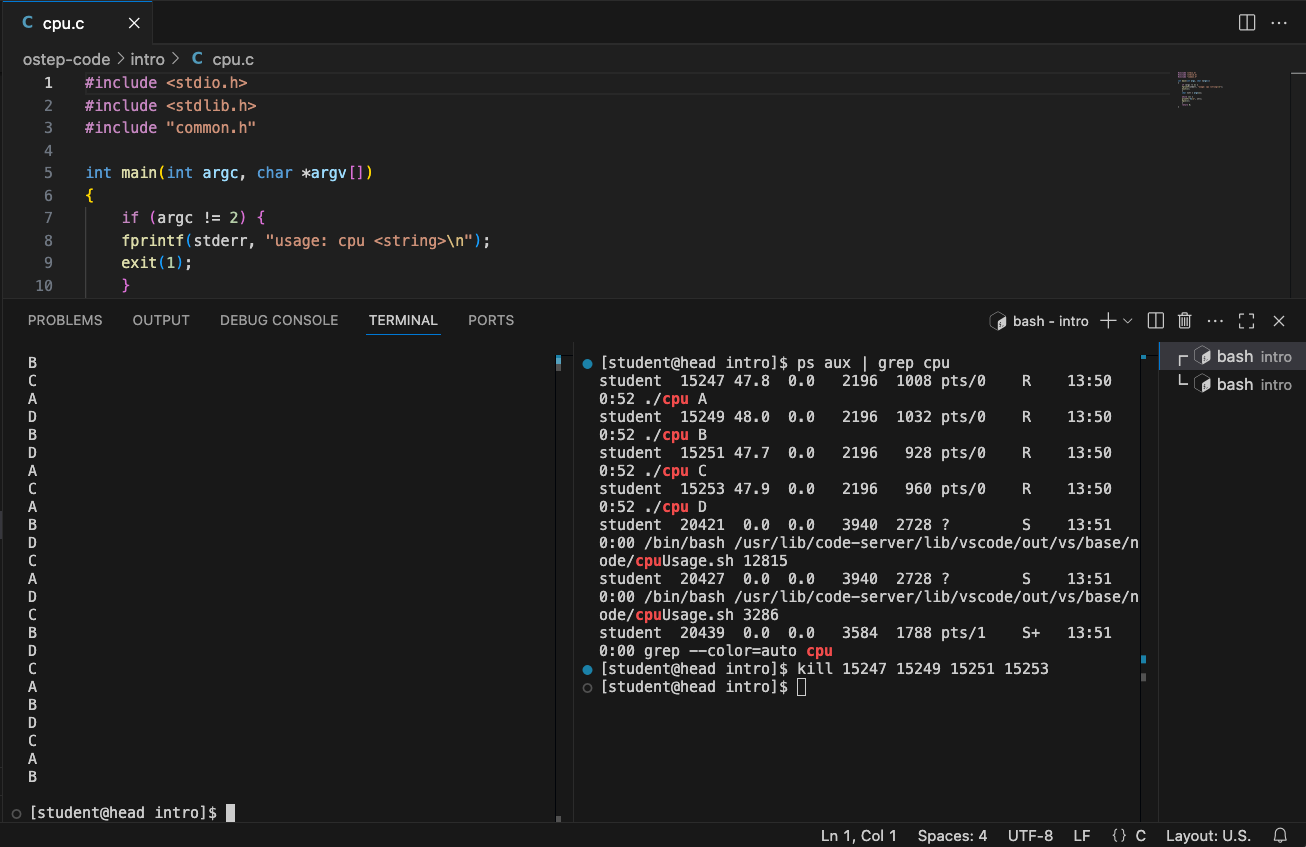
Task: Click the new terminal plus icon
Action: coord(1107,321)
